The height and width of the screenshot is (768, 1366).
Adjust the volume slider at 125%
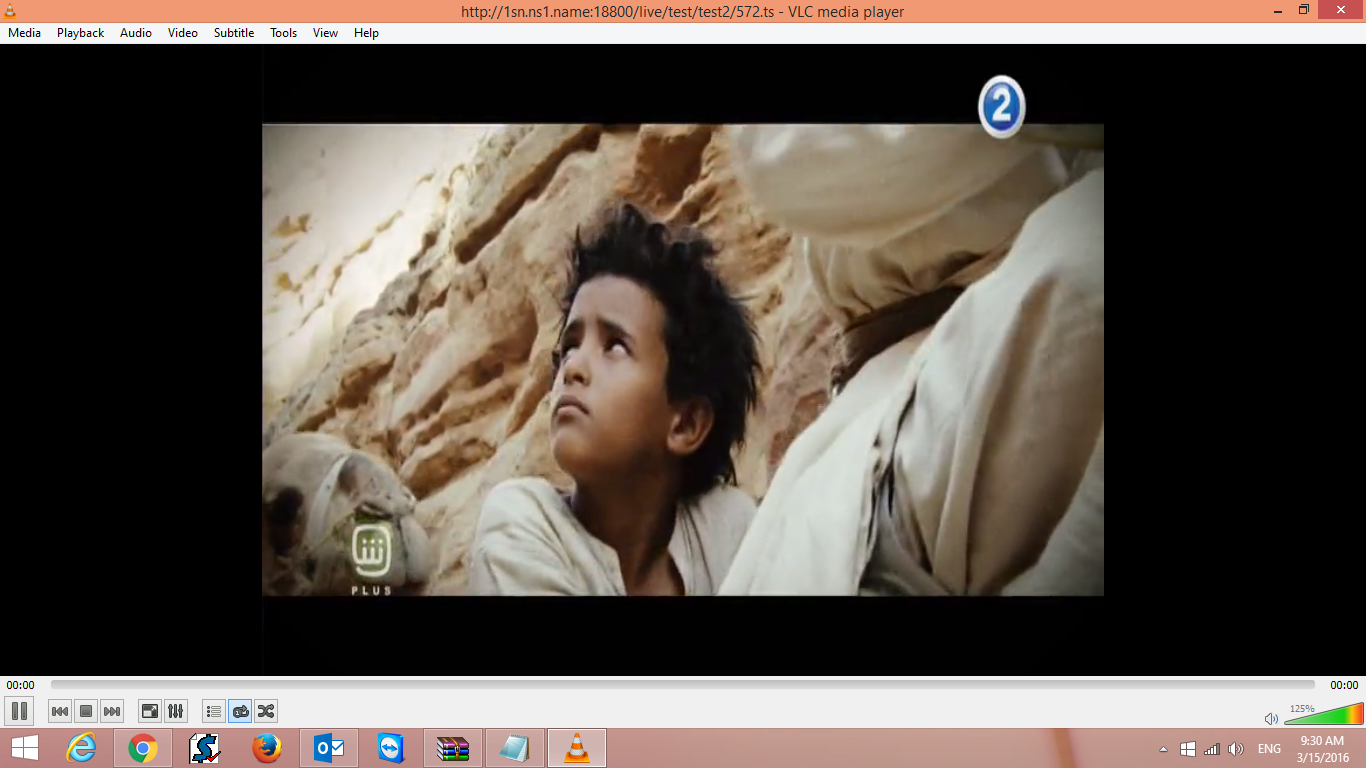coord(1323,714)
